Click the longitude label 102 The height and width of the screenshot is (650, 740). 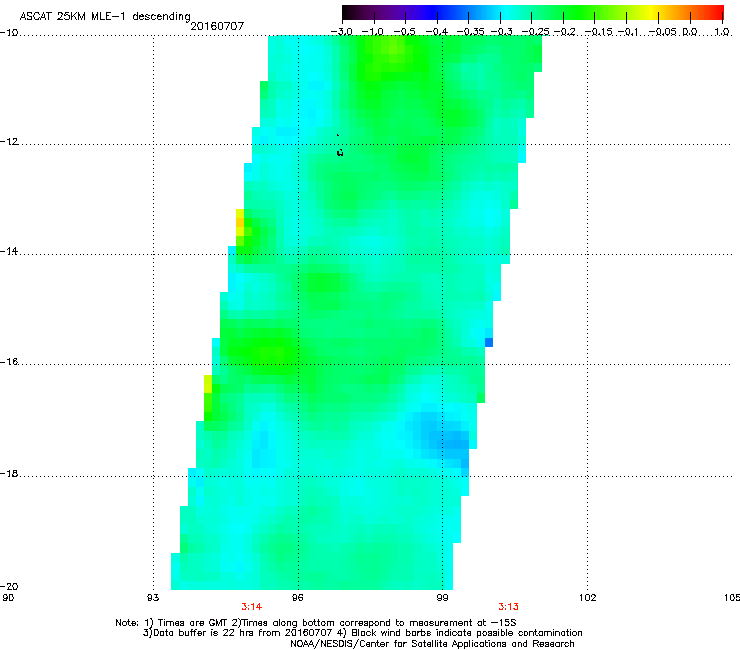(588, 598)
